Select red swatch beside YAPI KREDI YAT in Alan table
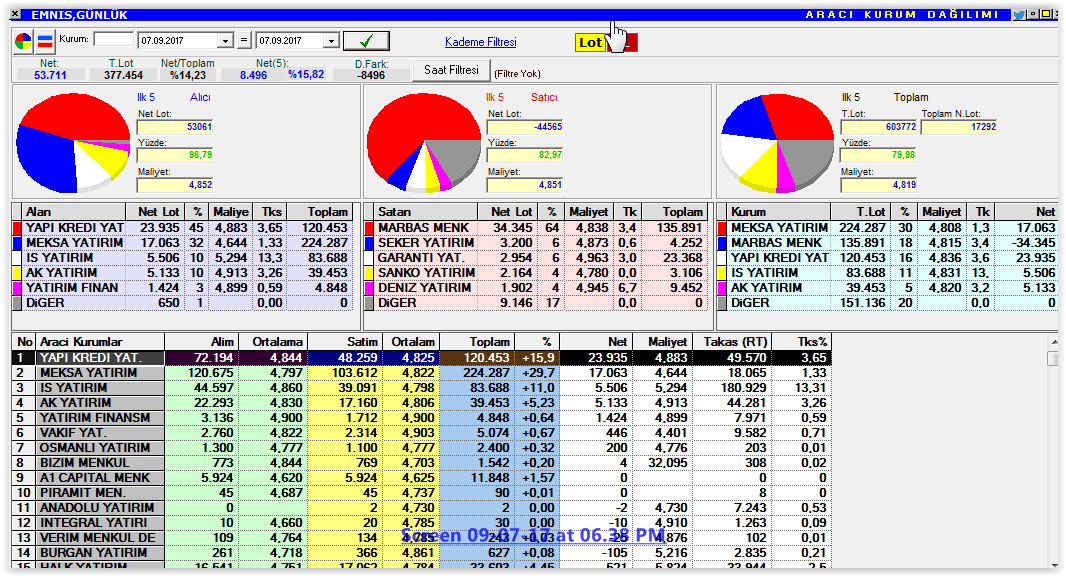 (x=17, y=228)
